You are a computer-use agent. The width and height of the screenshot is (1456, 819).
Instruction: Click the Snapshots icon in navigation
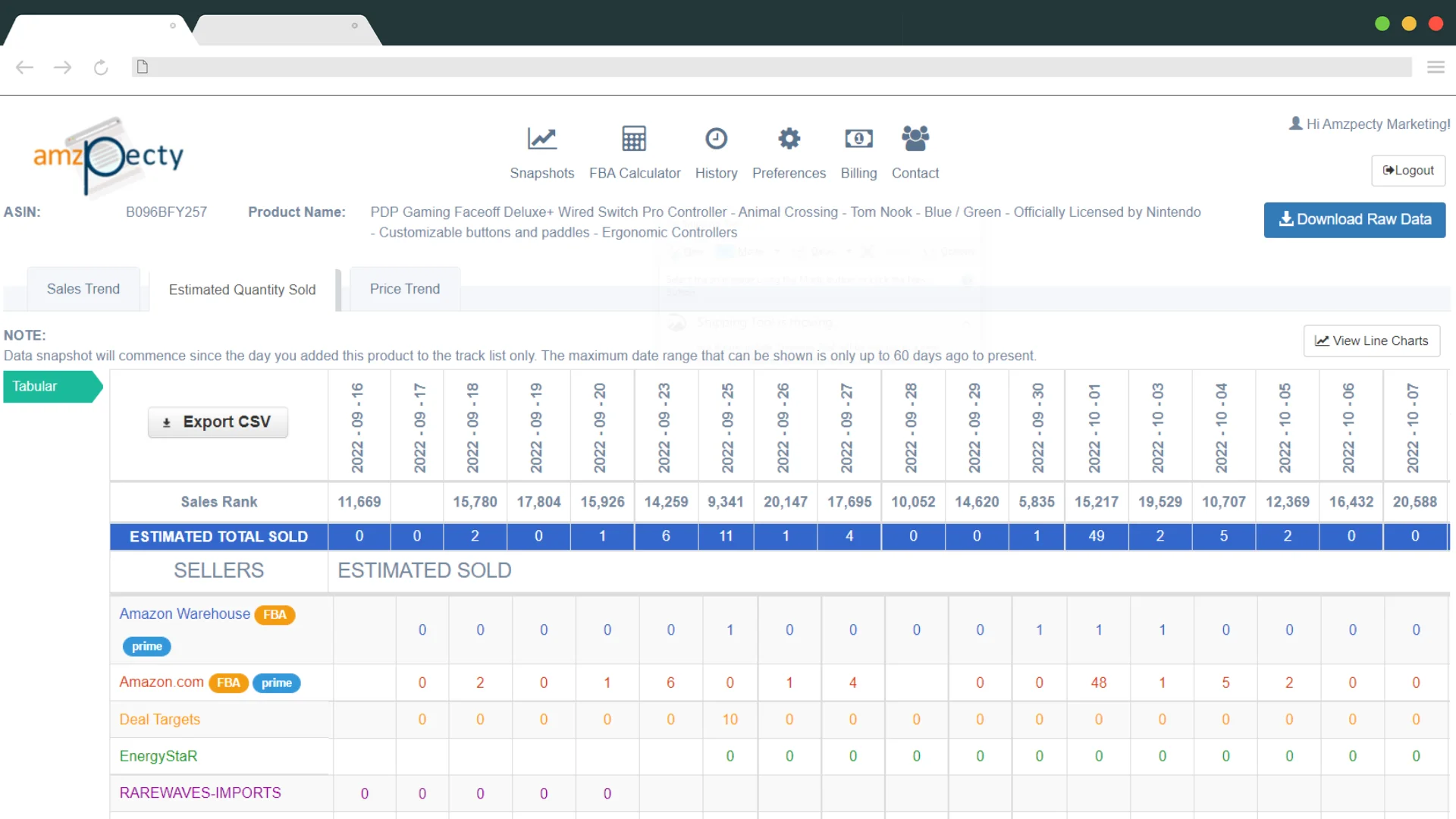(x=540, y=138)
